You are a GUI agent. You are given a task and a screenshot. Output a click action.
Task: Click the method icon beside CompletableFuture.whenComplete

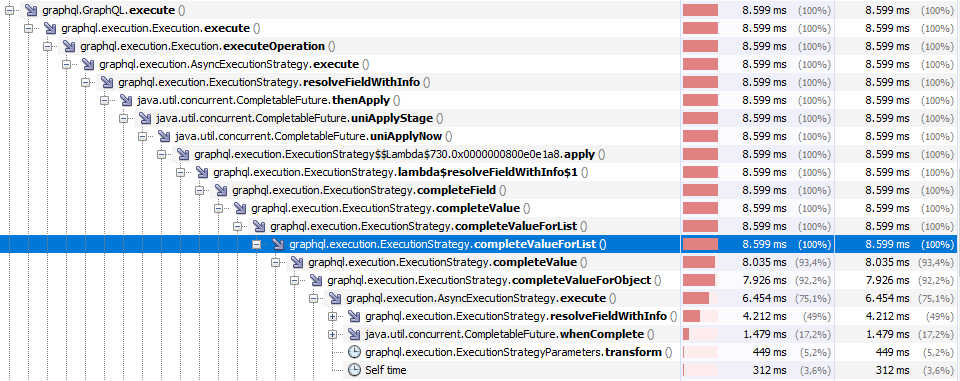(354, 334)
